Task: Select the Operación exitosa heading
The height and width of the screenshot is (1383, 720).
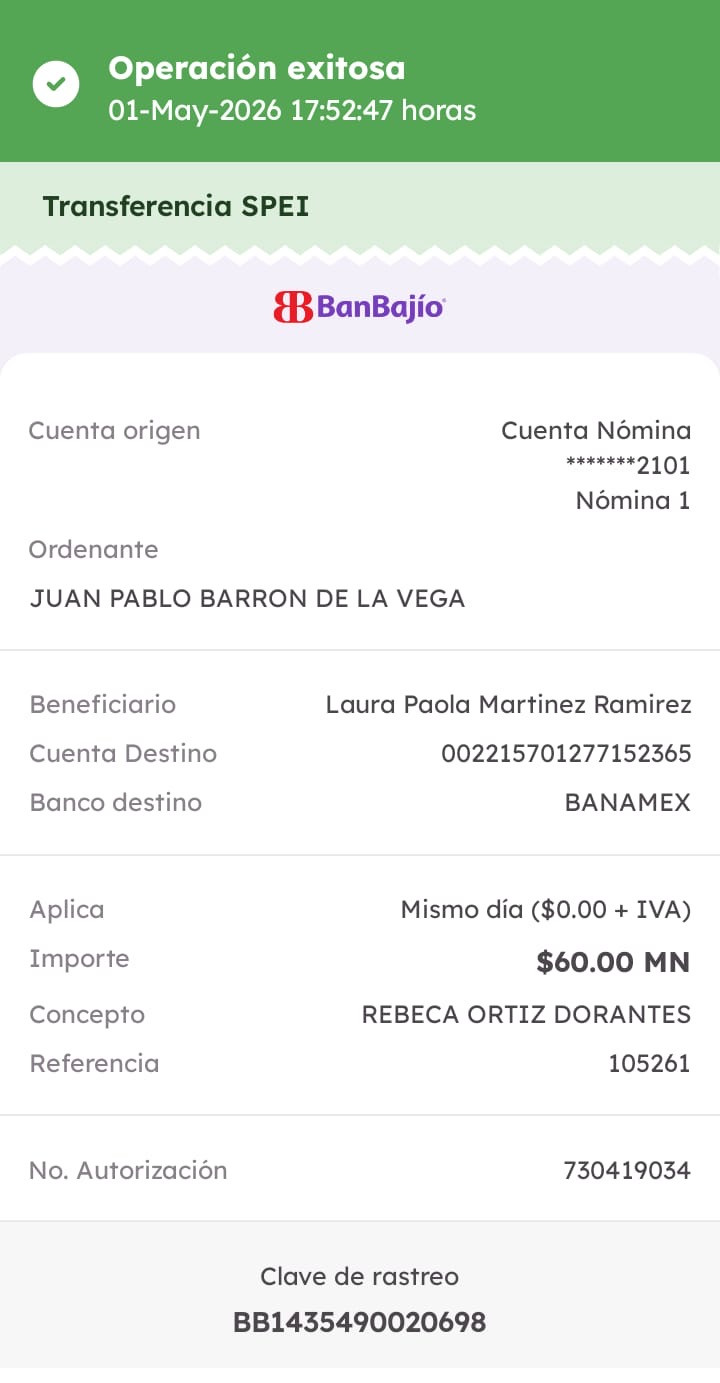Action: (x=257, y=68)
